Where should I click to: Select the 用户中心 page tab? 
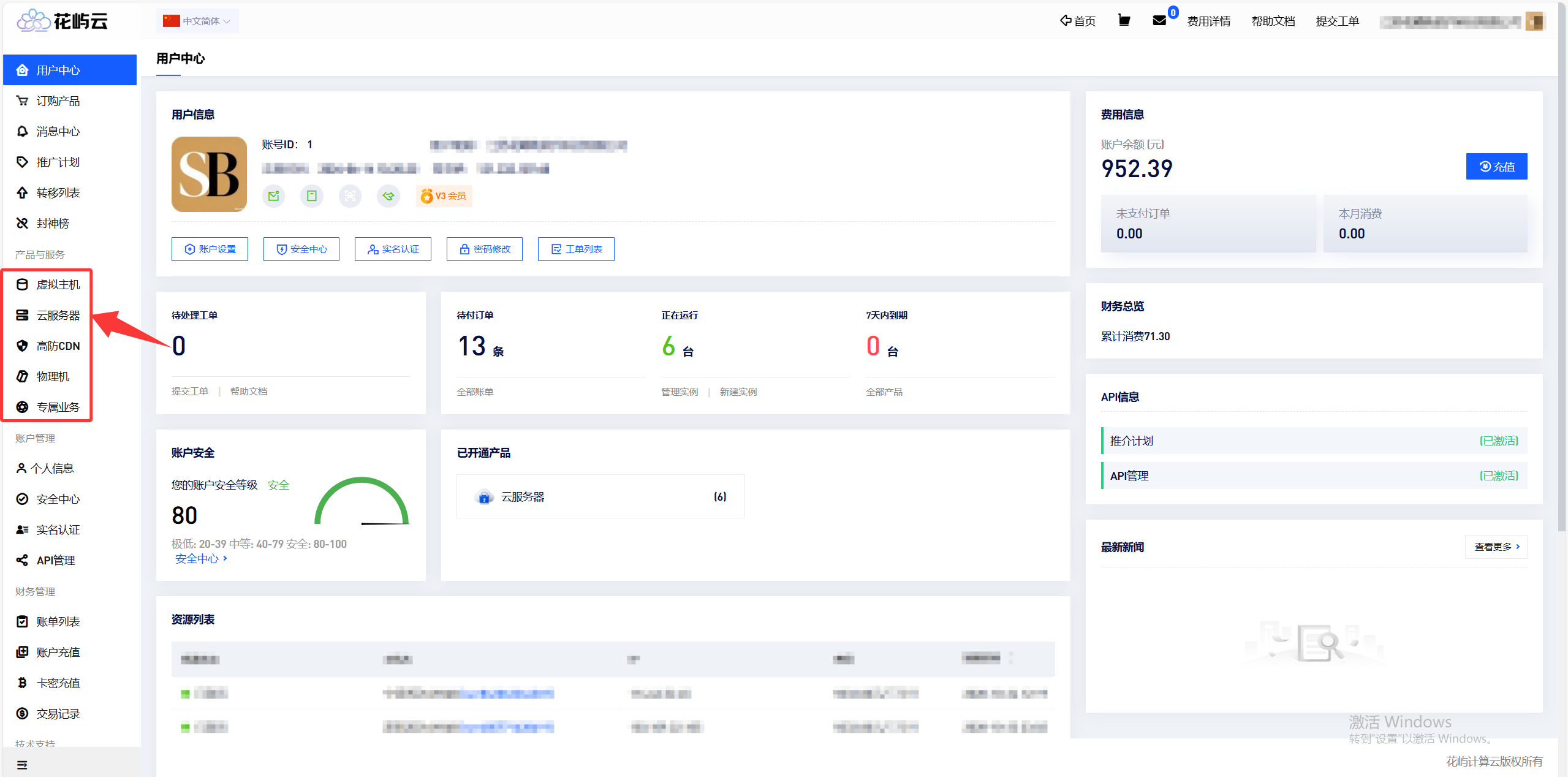pos(180,59)
